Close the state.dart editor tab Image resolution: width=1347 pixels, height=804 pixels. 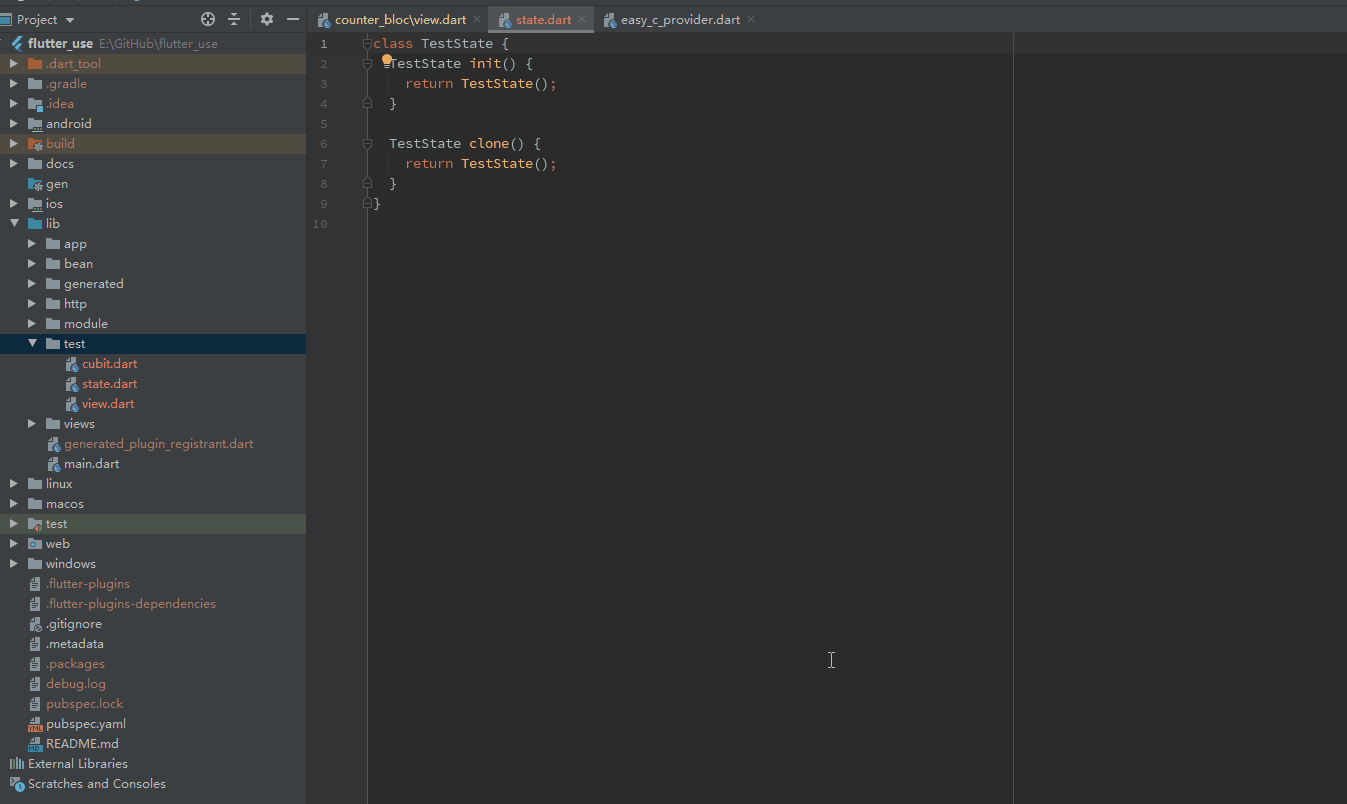click(x=582, y=19)
